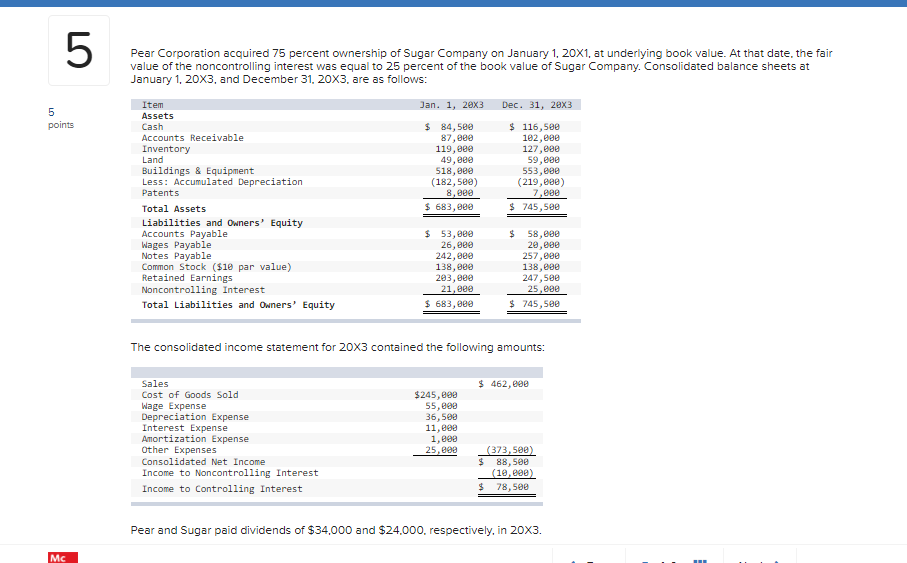Click the question number 5 box

coord(79,50)
